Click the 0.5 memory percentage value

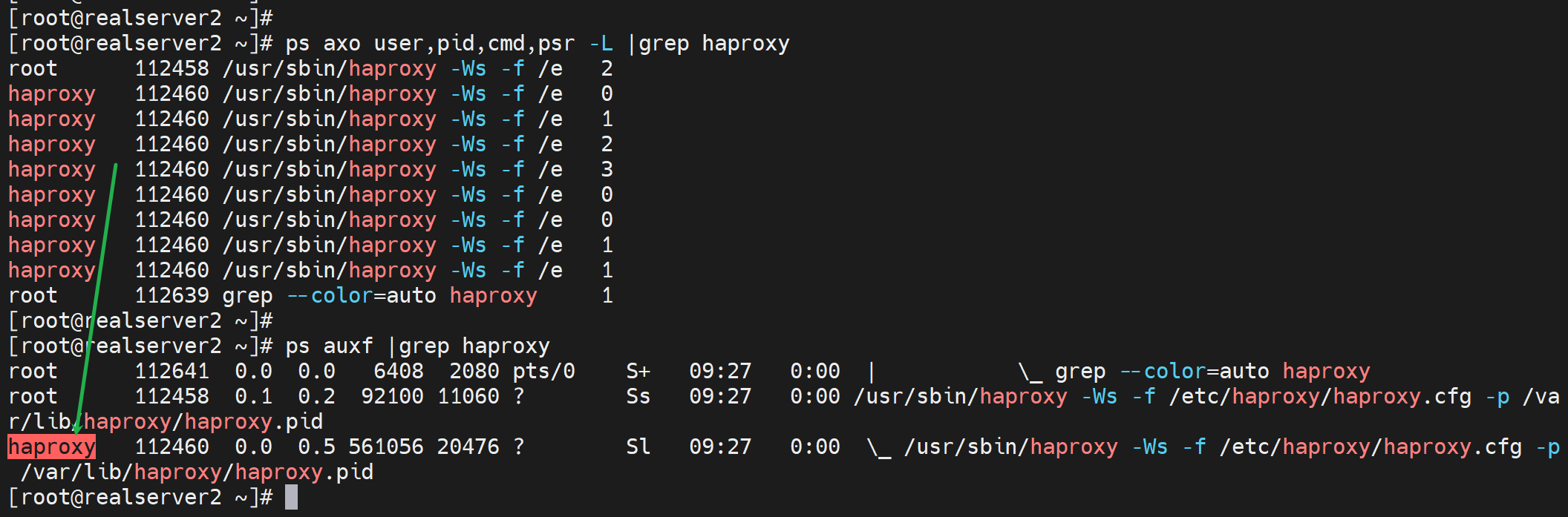tap(316, 447)
